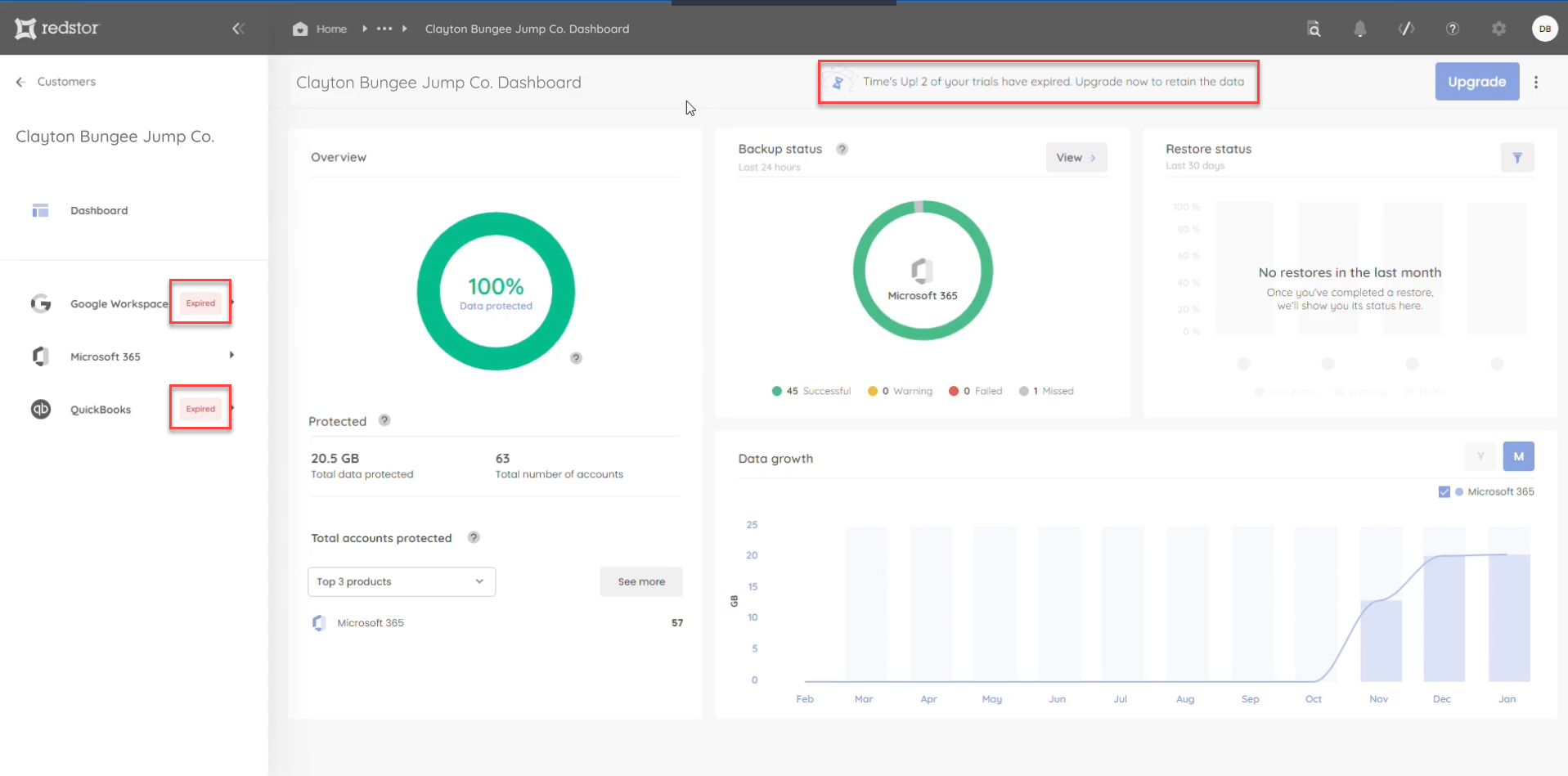
Task: Click the Google Workspace G icon
Action: (x=41, y=303)
